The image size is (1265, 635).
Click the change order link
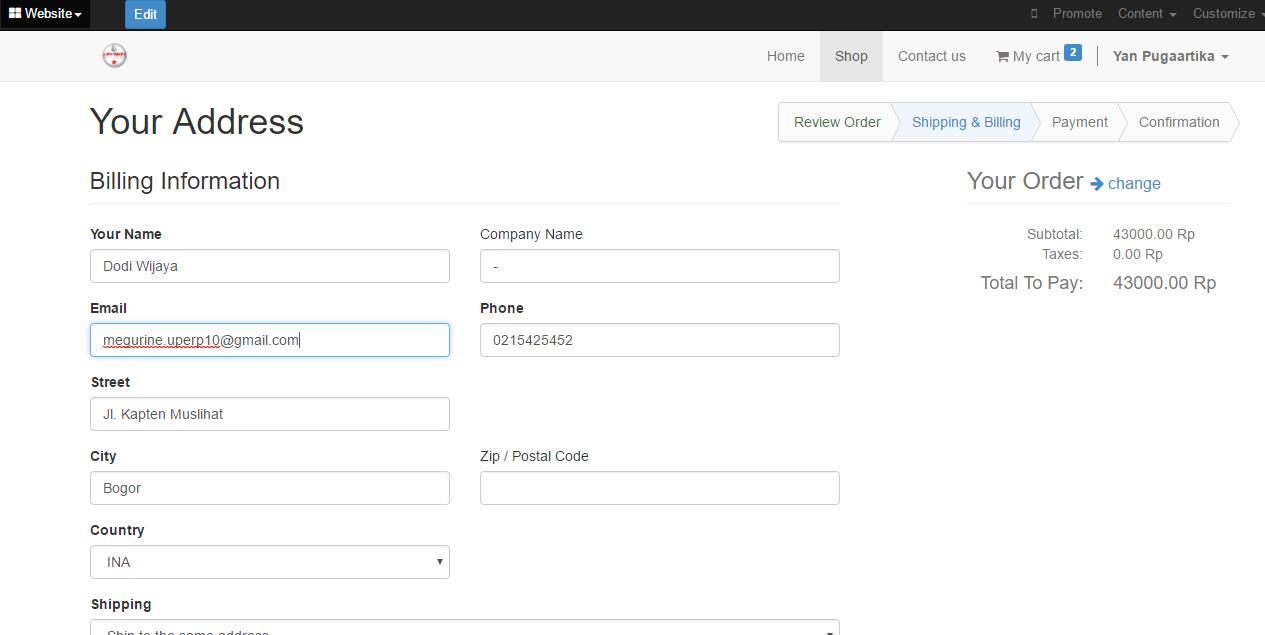pos(1134,184)
